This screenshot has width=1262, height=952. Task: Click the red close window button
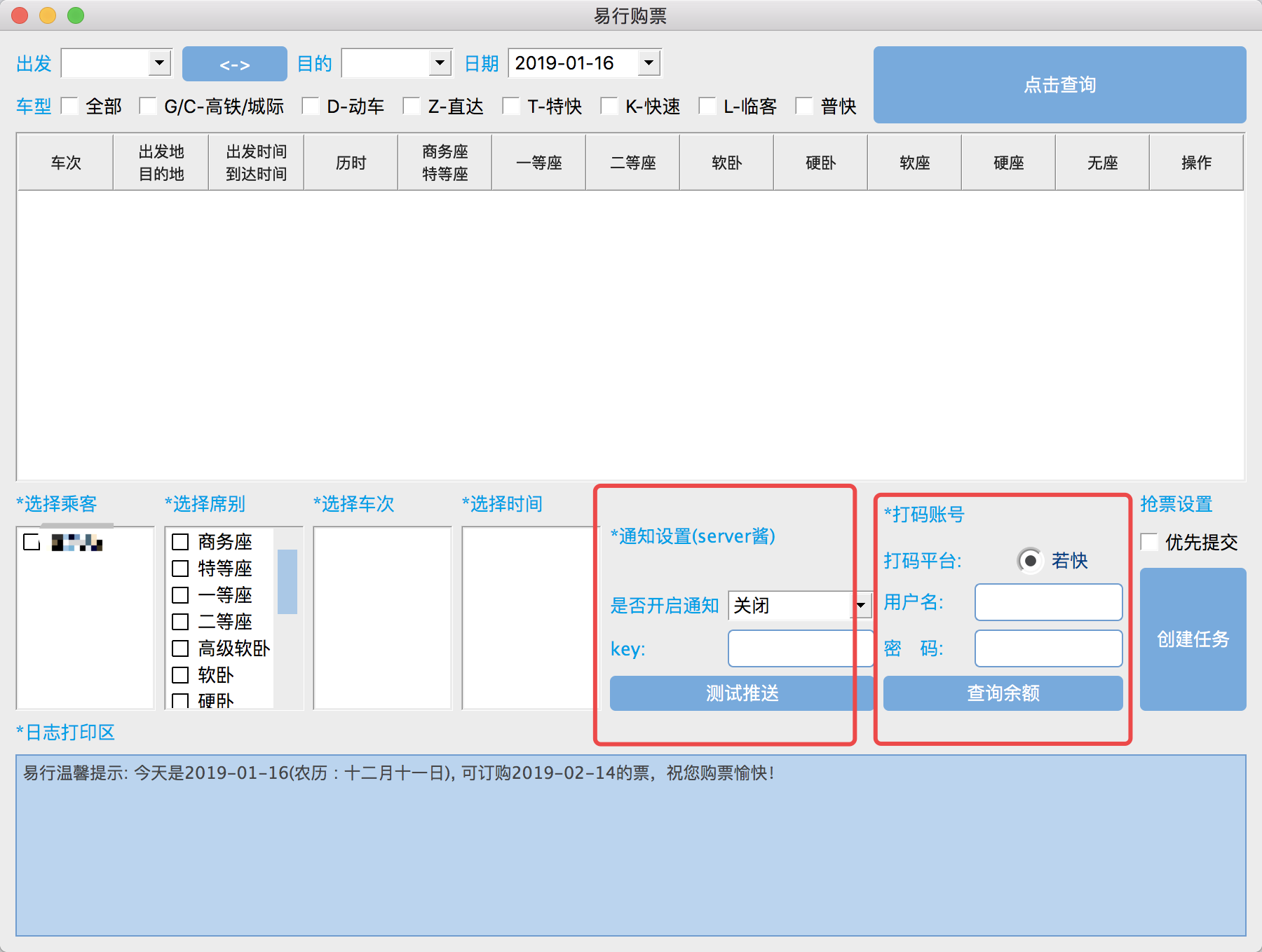pos(20,15)
